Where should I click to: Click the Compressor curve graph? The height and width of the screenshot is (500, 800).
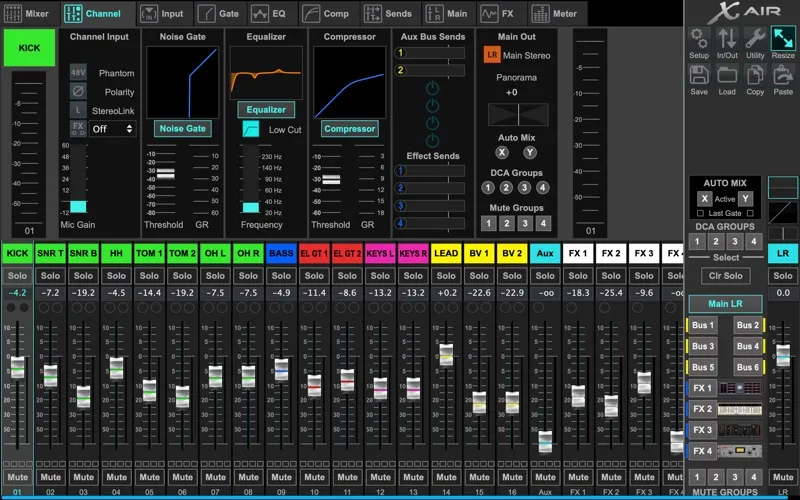point(349,82)
